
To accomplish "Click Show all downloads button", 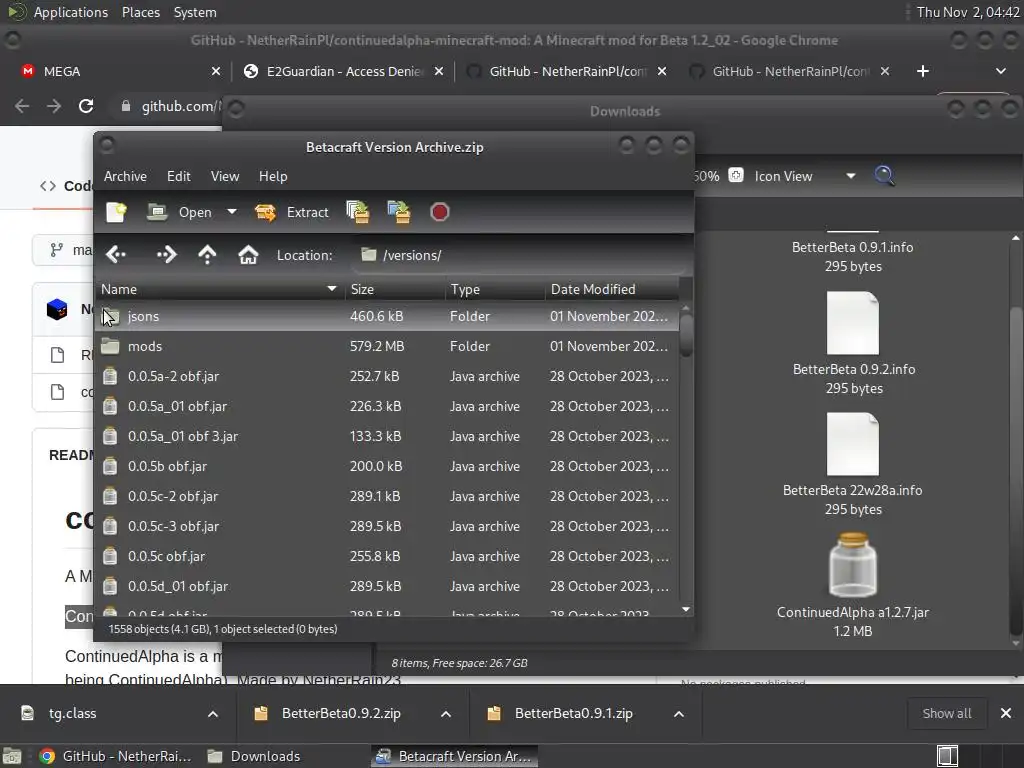I will (946, 714).
